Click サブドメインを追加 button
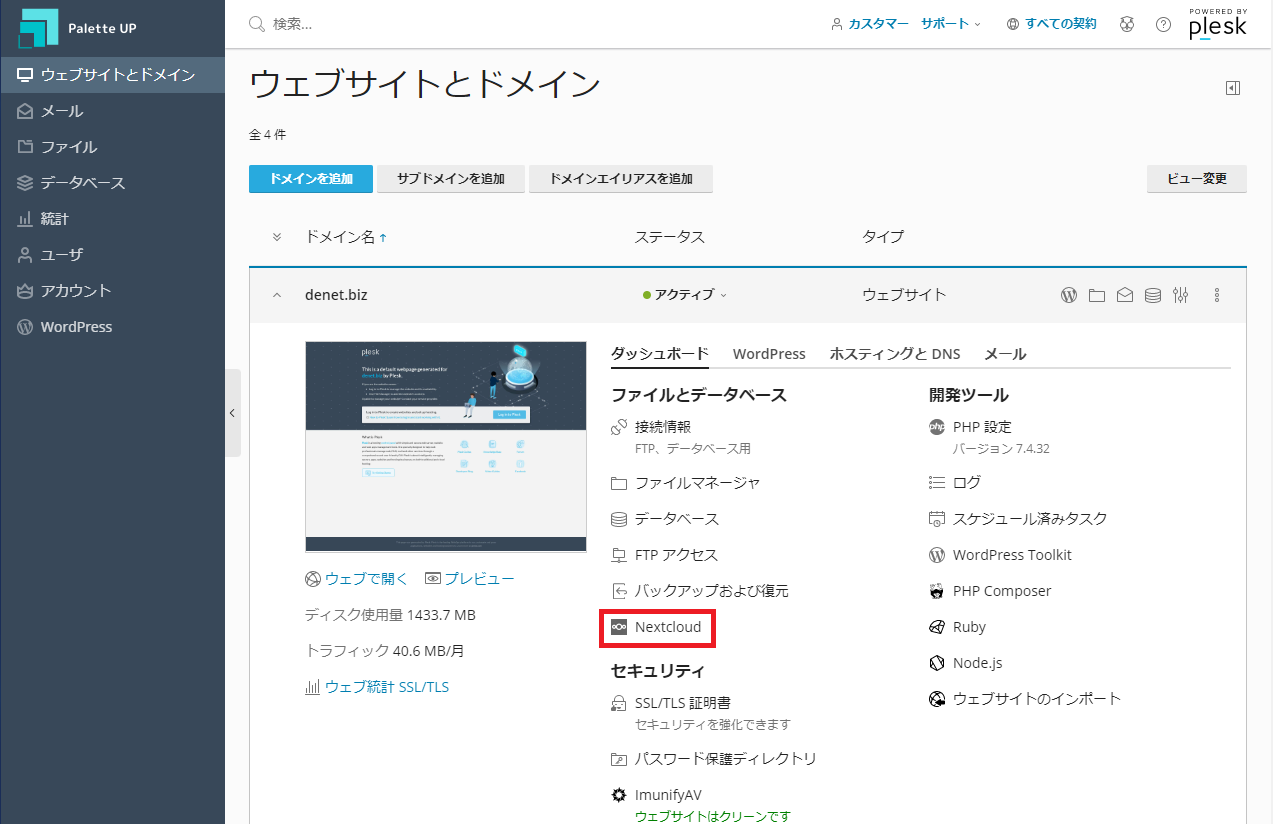1273x824 pixels. (x=451, y=179)
